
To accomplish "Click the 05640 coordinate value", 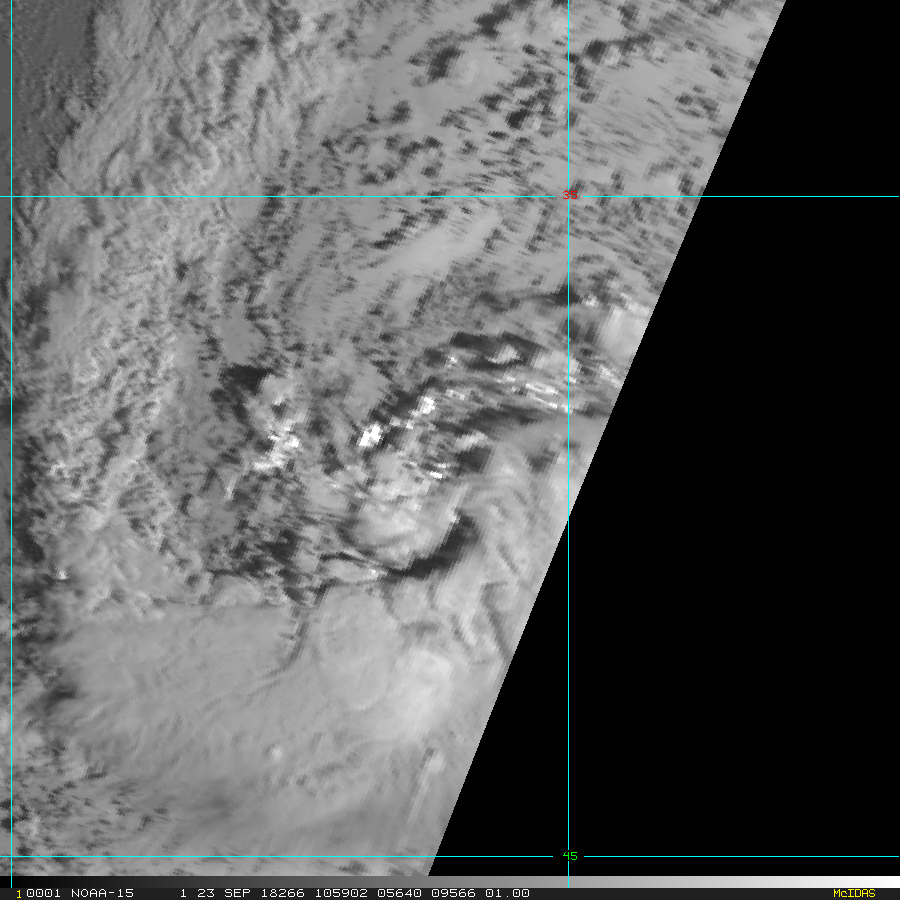I will point(399,893).
